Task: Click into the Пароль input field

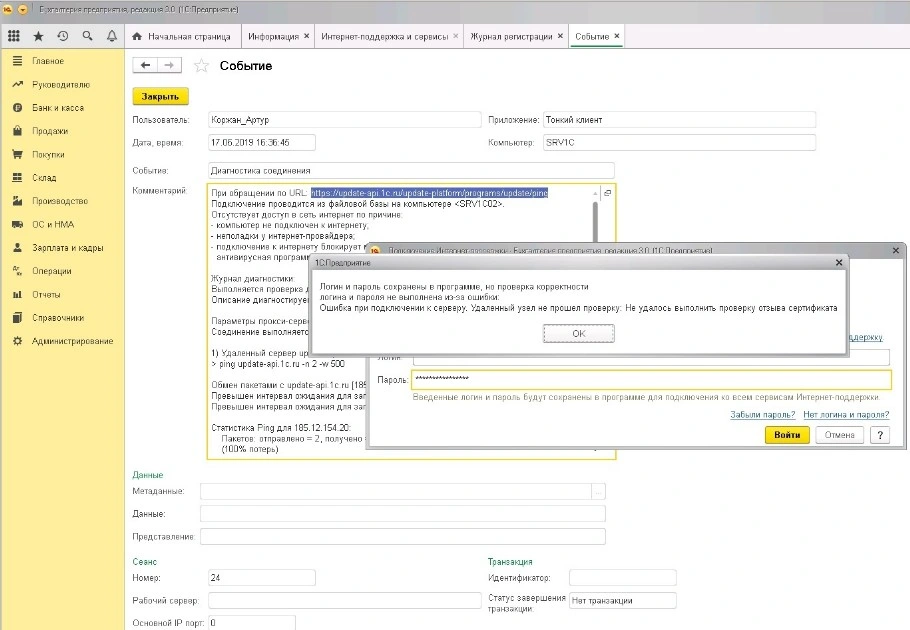Action: pyautogui.click(x=650, y=380)
